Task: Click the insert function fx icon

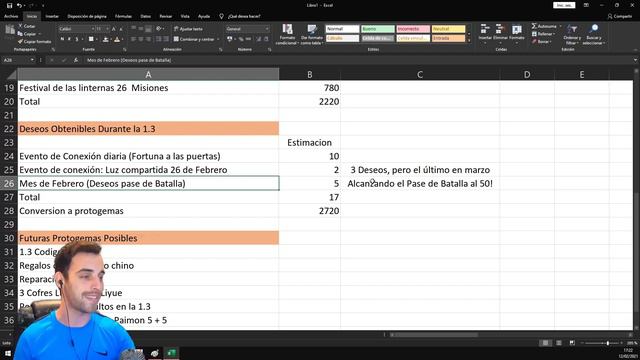Action: [76, 60]
